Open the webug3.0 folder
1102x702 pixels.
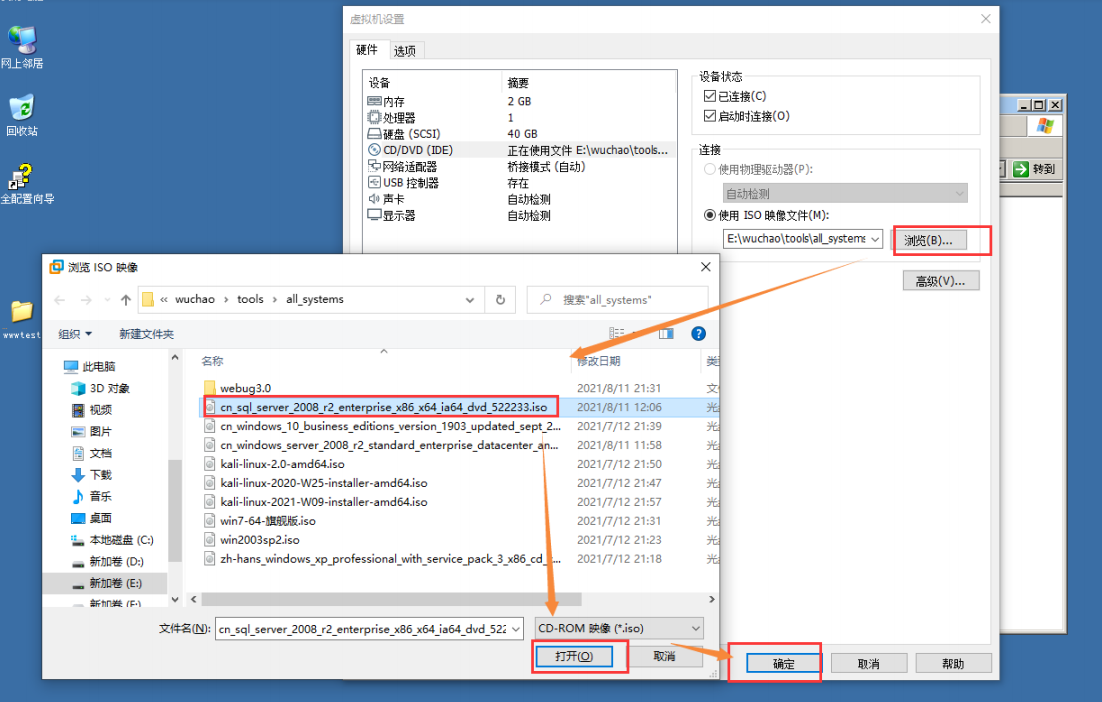pos(245,388)
